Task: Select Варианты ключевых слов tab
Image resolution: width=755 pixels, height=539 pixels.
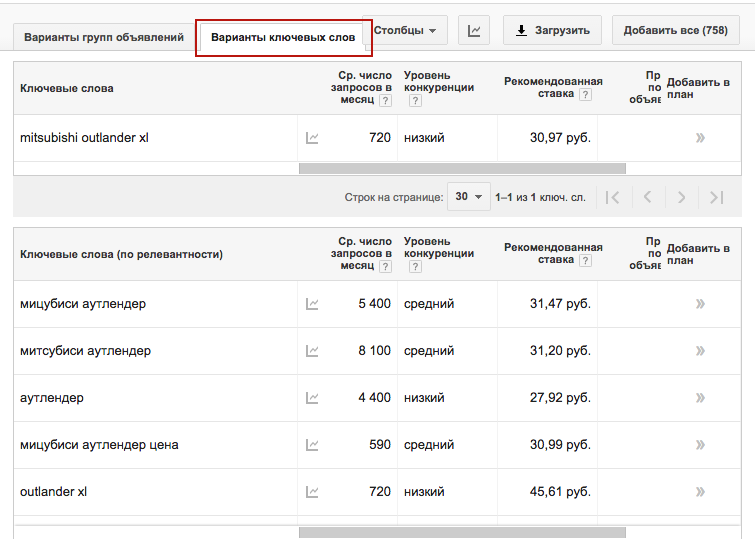Action: coord(283,37)
